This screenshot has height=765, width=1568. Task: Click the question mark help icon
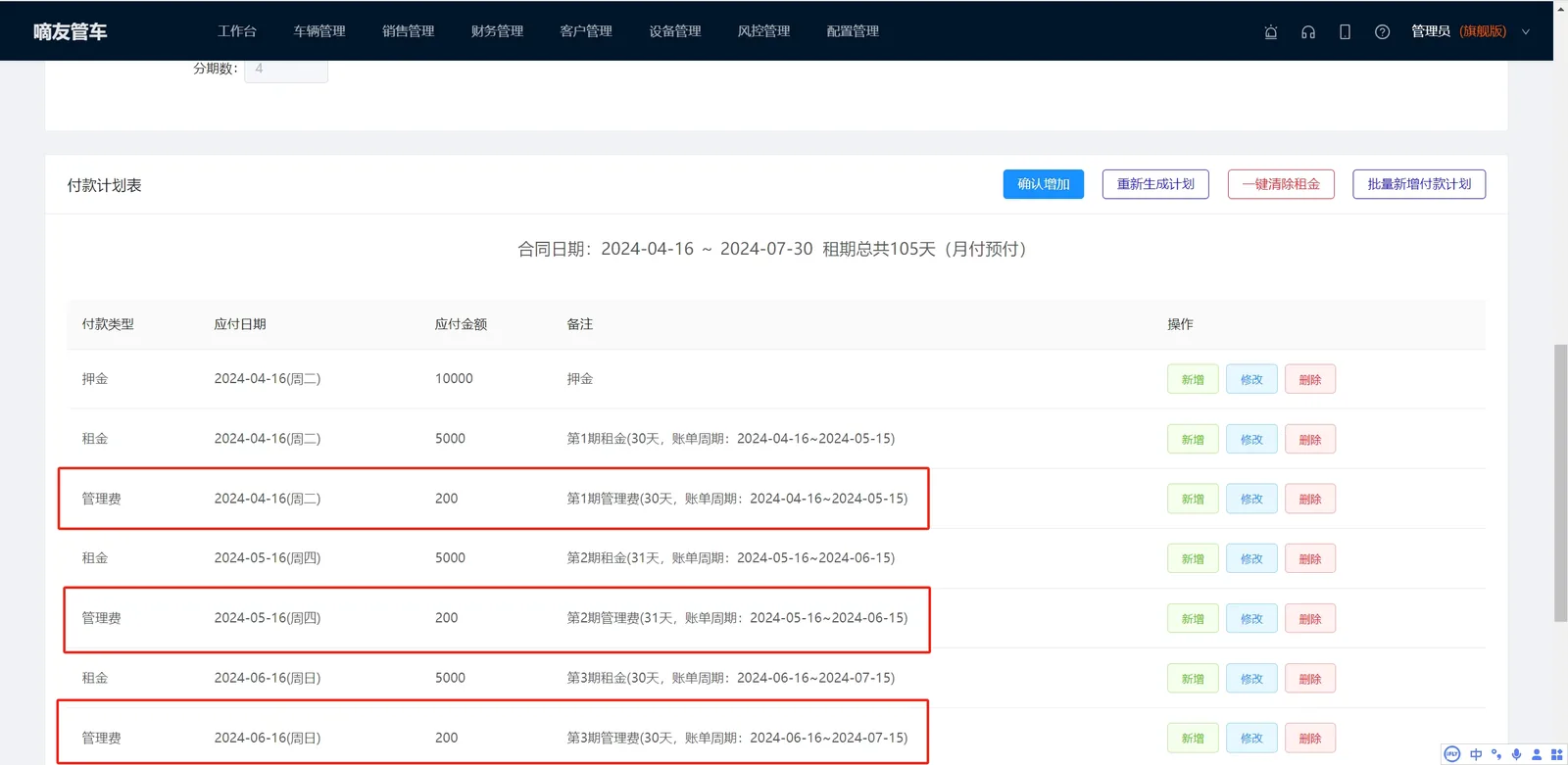pos(1382,31)
